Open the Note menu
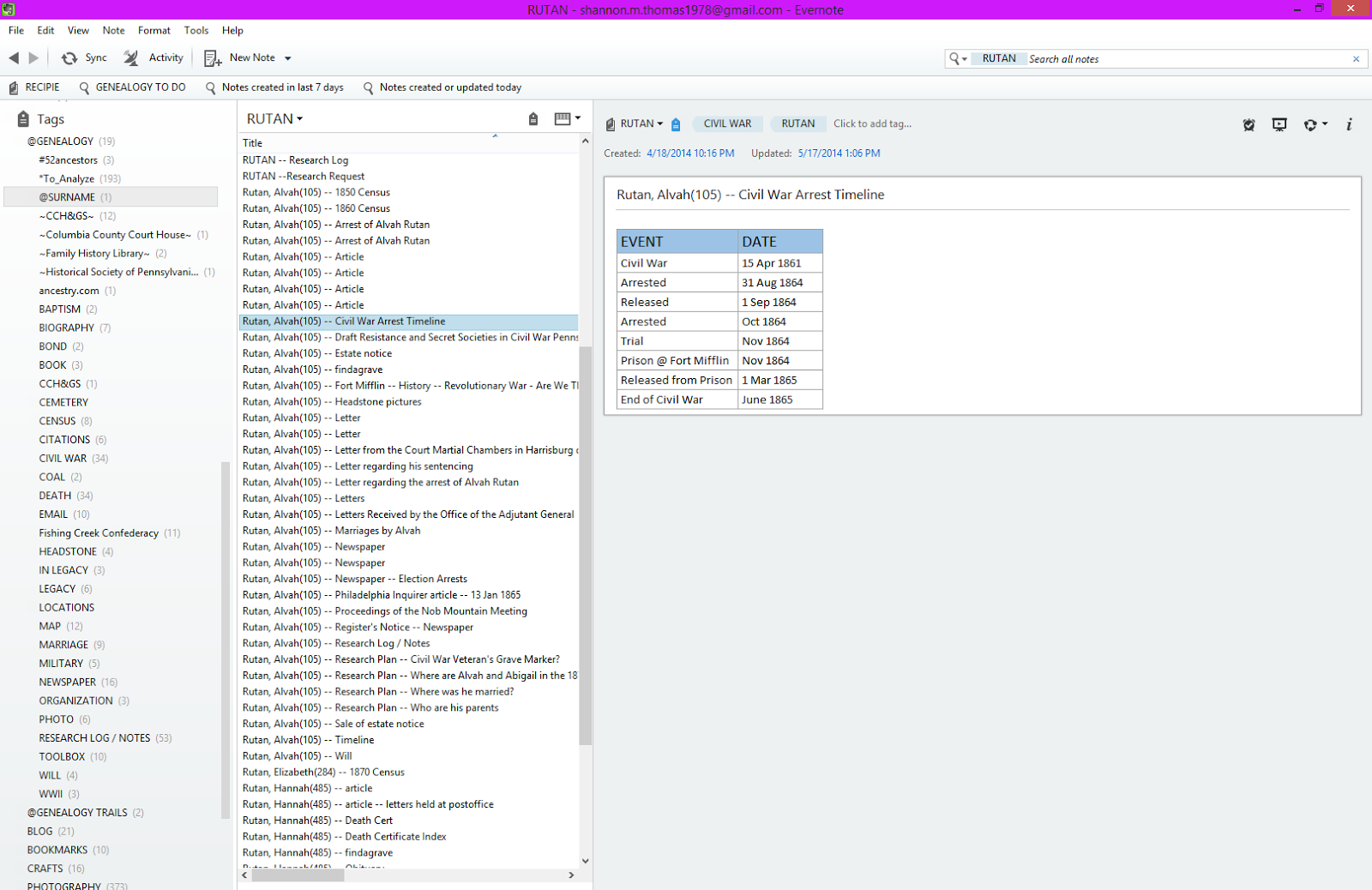The height and width of the screenshot is (890, 1372). (x=113, y=30)
